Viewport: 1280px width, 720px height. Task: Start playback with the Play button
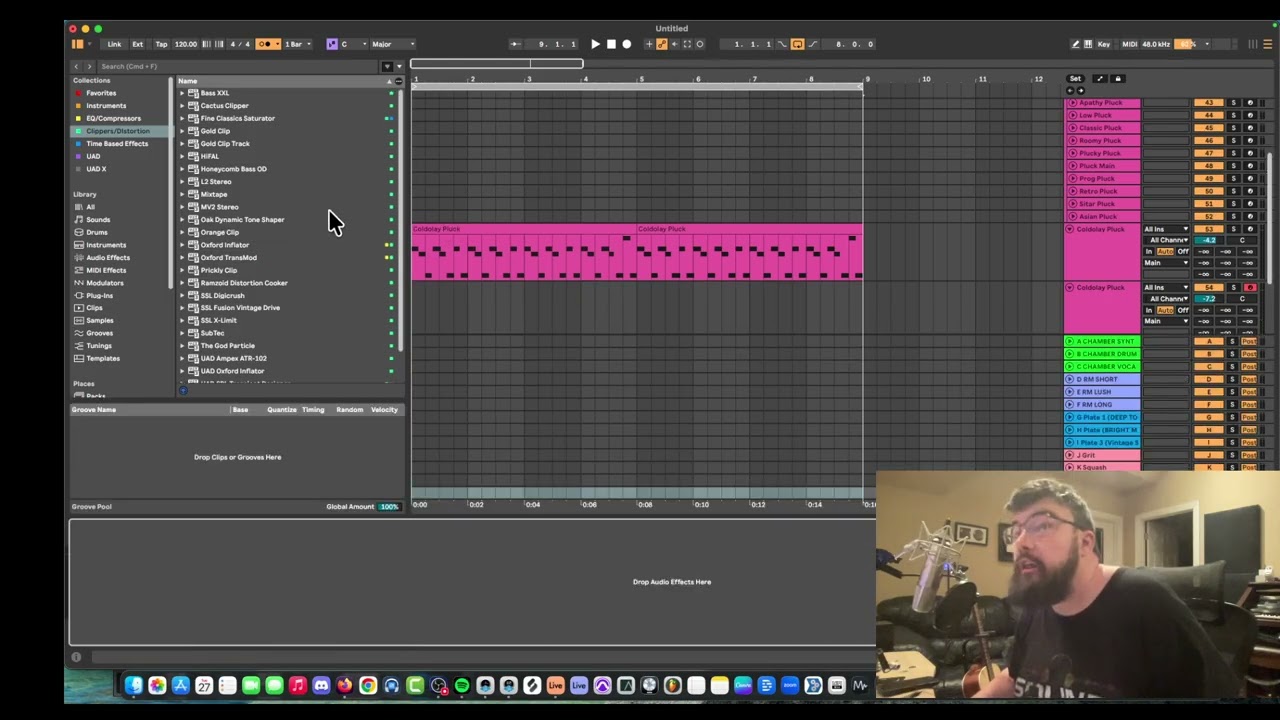click(595, 44)
